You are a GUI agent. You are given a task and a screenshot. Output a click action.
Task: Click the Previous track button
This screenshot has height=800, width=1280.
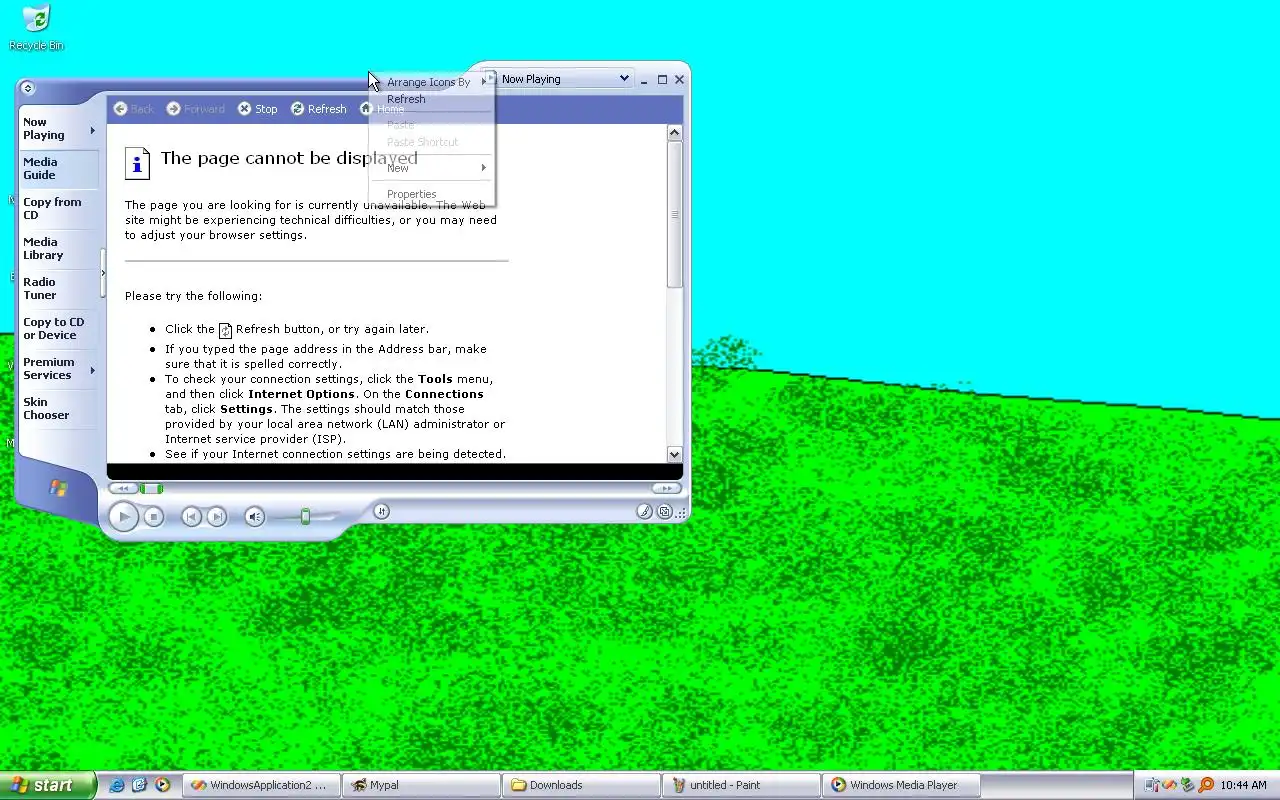point(191,517)
